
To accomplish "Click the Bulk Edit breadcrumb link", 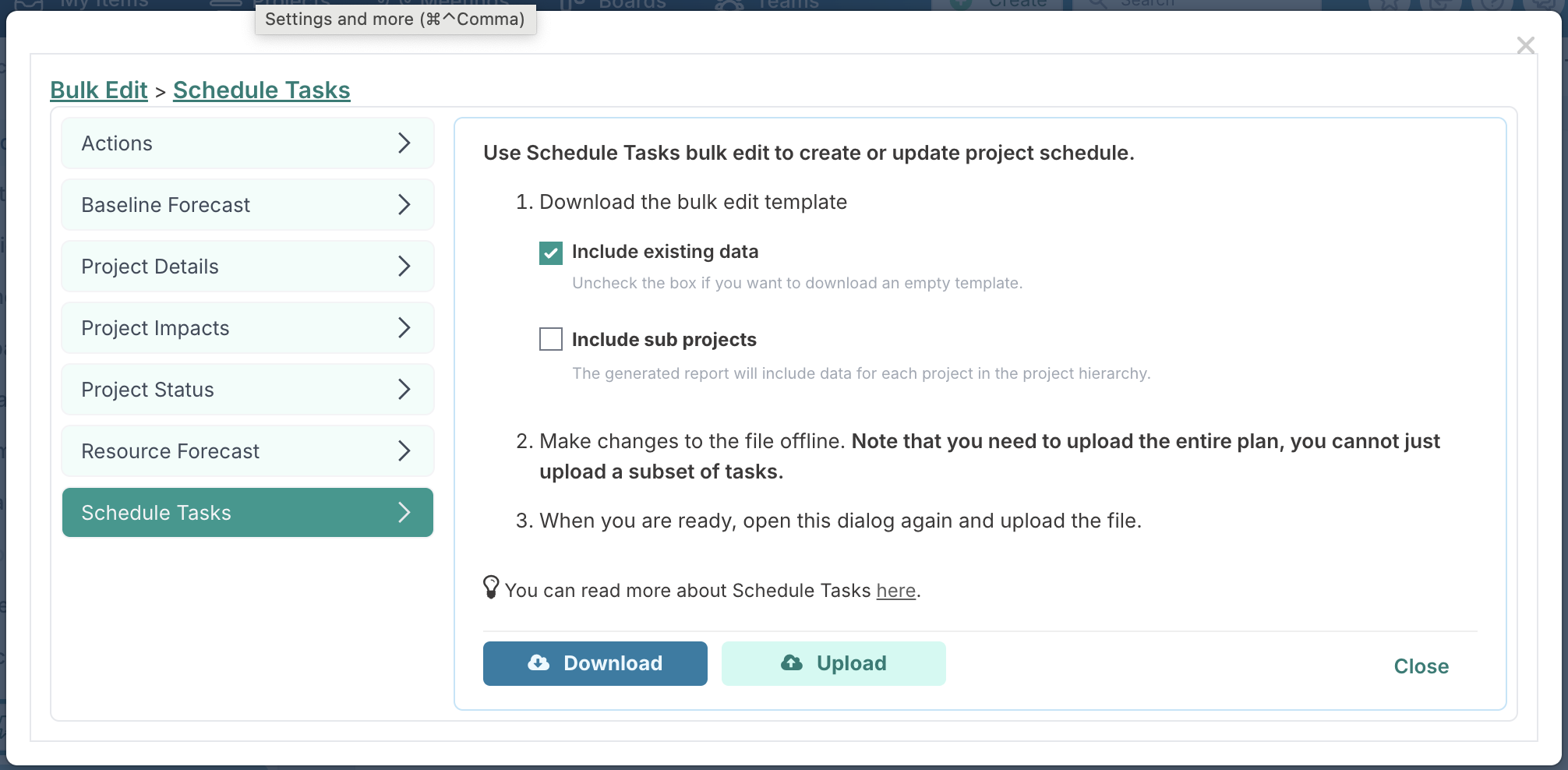I will click(x=99, y=90).
